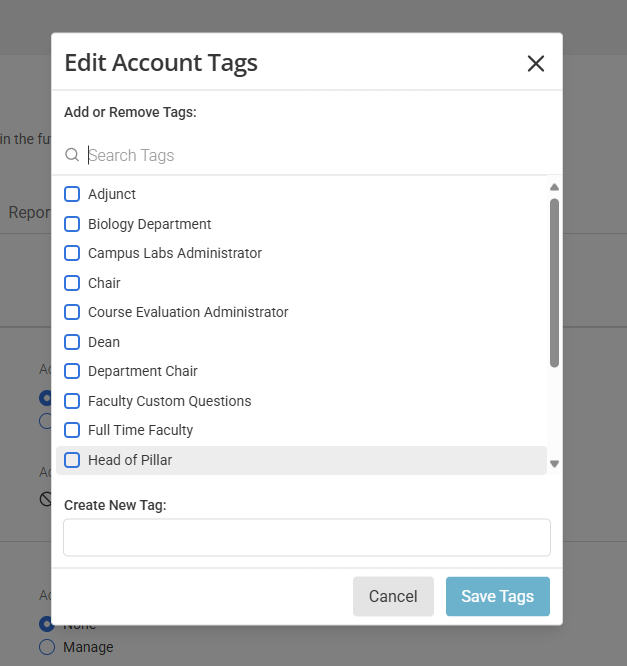
Task: Click the tag list scrollbar thumb
Action: point(554,282)
